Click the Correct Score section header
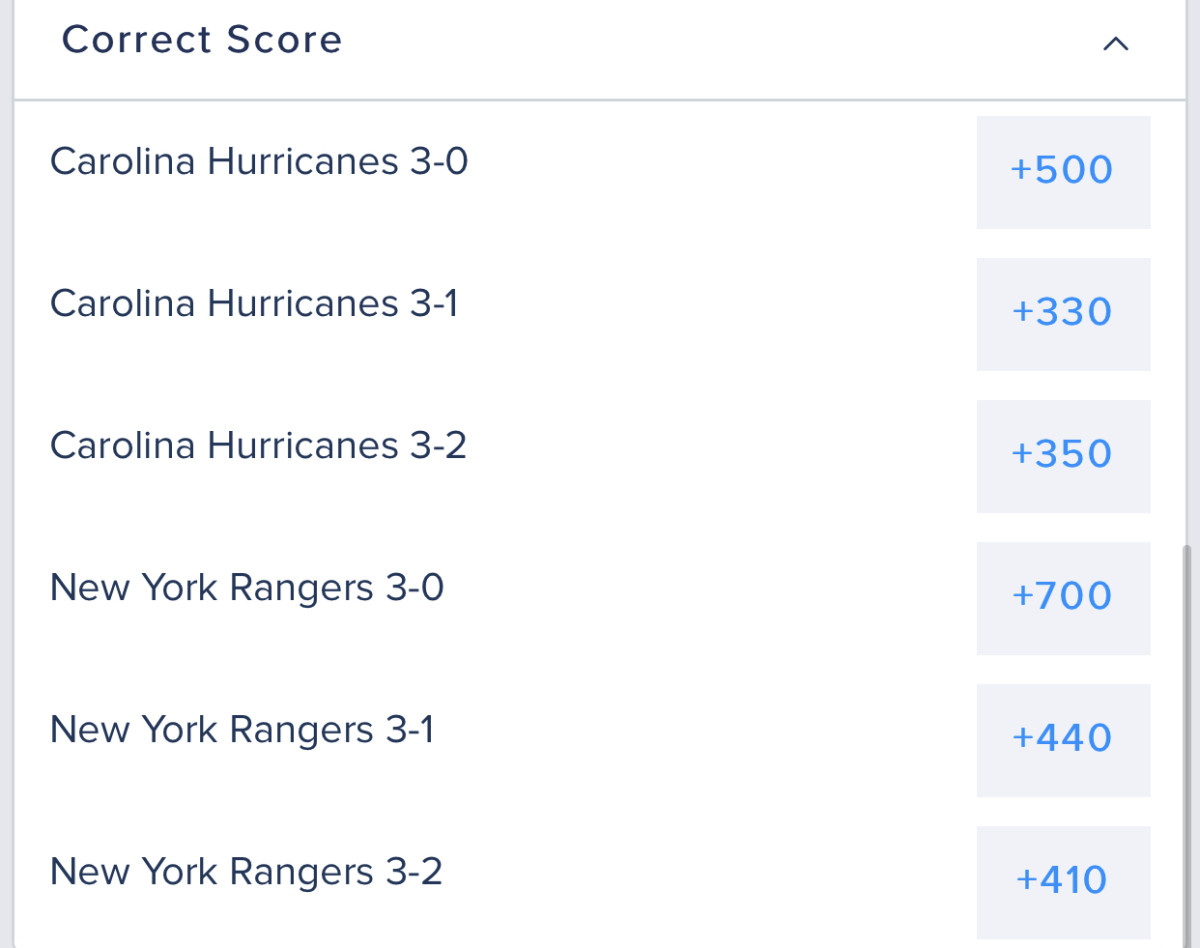Viewport: 1200px width, 948px height. [202, 40]
